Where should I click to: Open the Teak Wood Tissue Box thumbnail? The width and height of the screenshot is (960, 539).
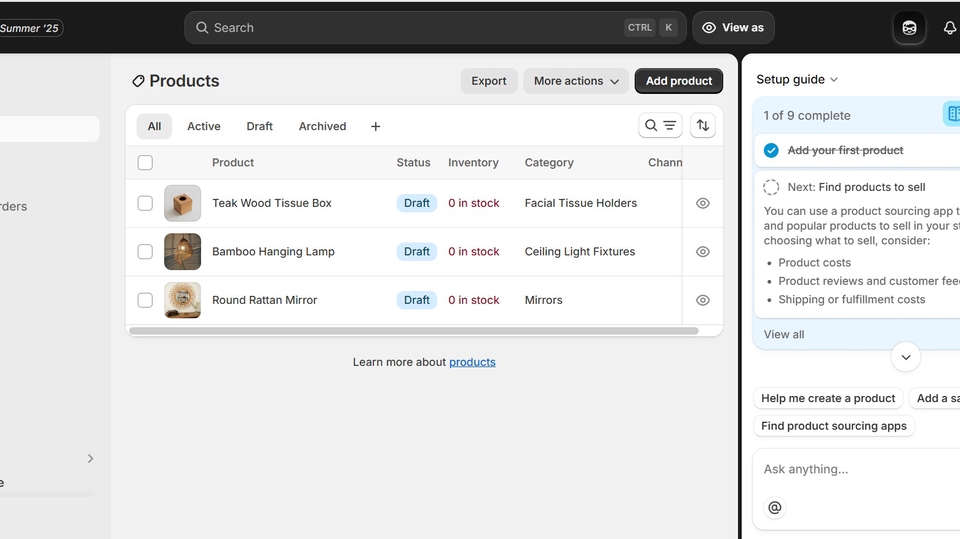click(182, 203)
